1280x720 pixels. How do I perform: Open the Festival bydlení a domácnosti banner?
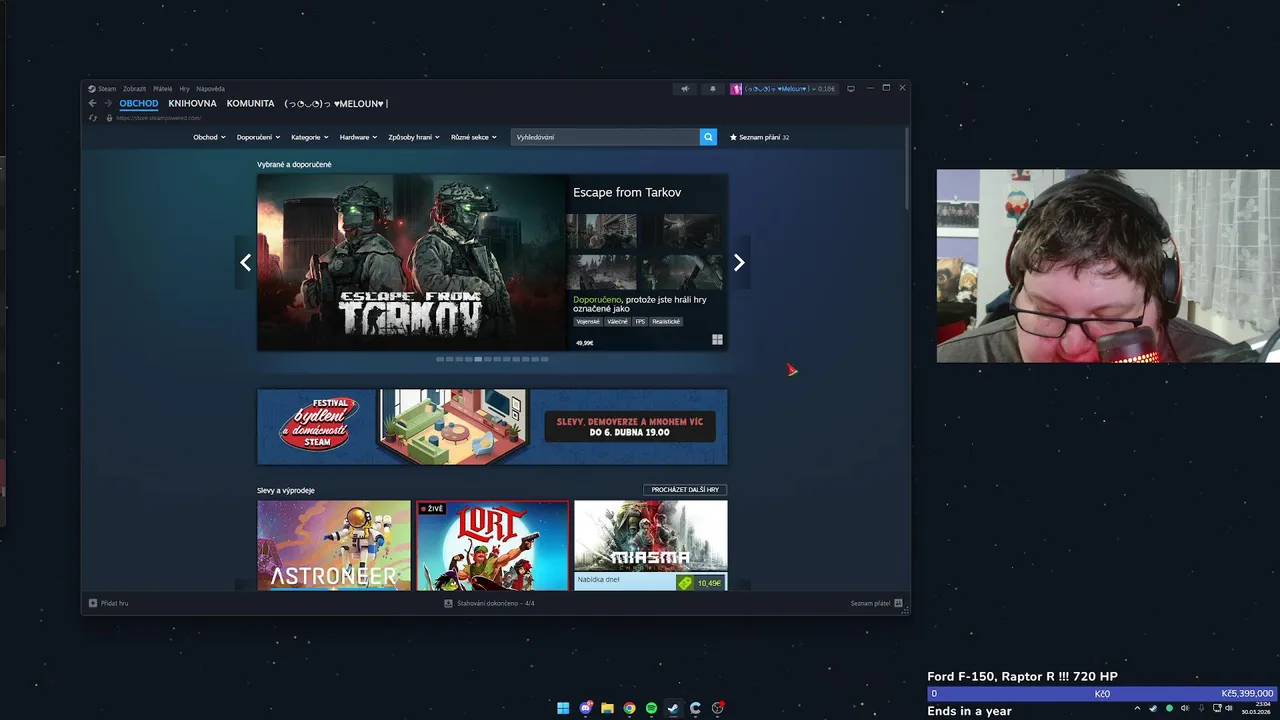pos(492,427)
